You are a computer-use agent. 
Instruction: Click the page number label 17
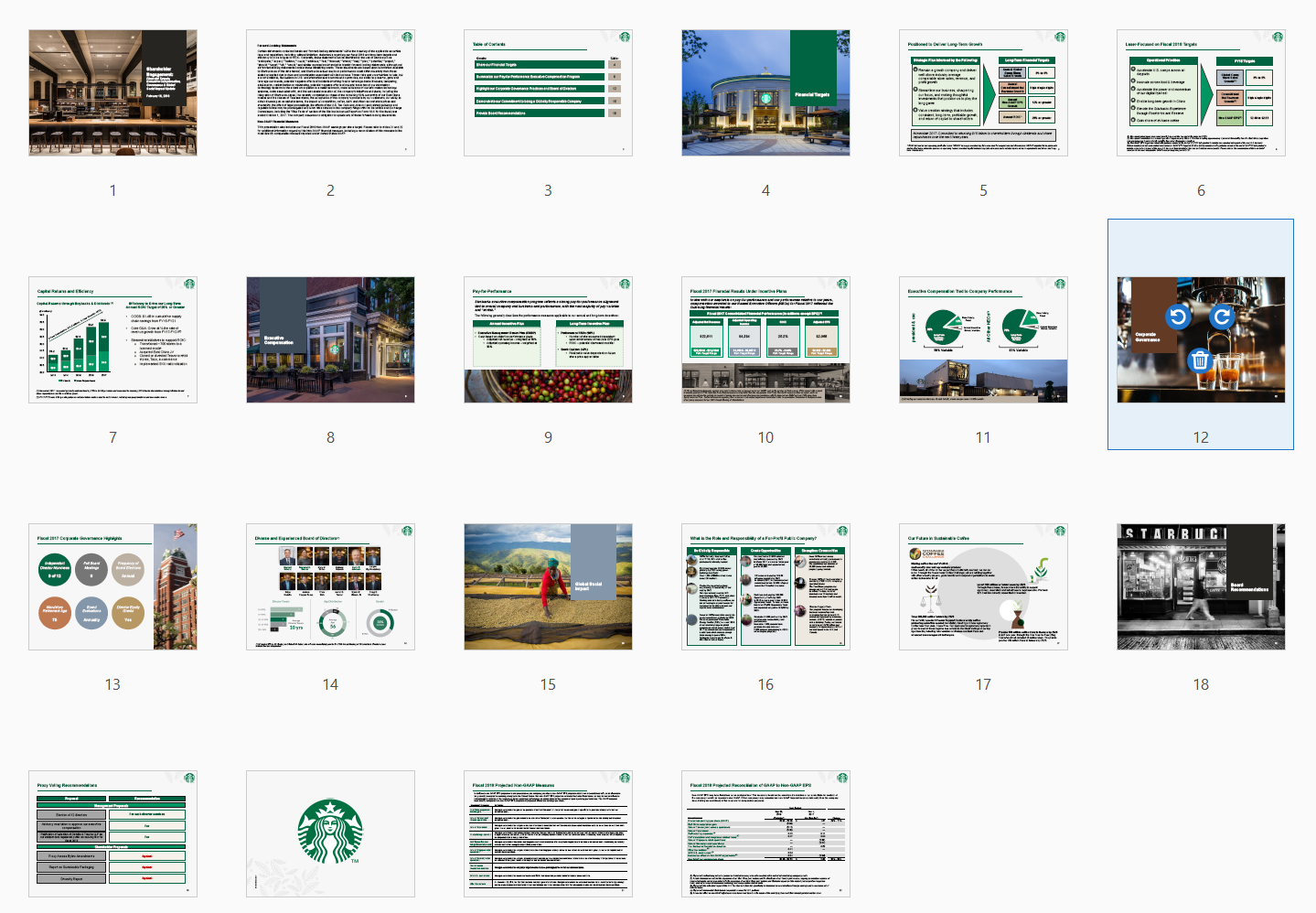click(x=983, y=684)
